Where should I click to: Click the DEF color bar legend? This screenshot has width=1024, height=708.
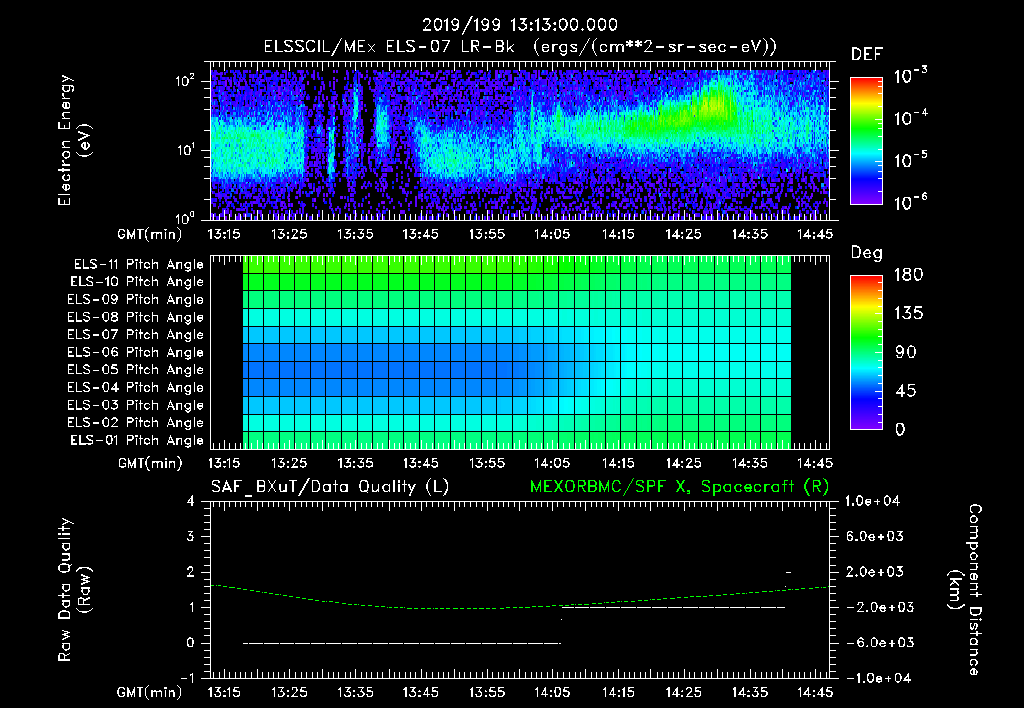point(866,140)
